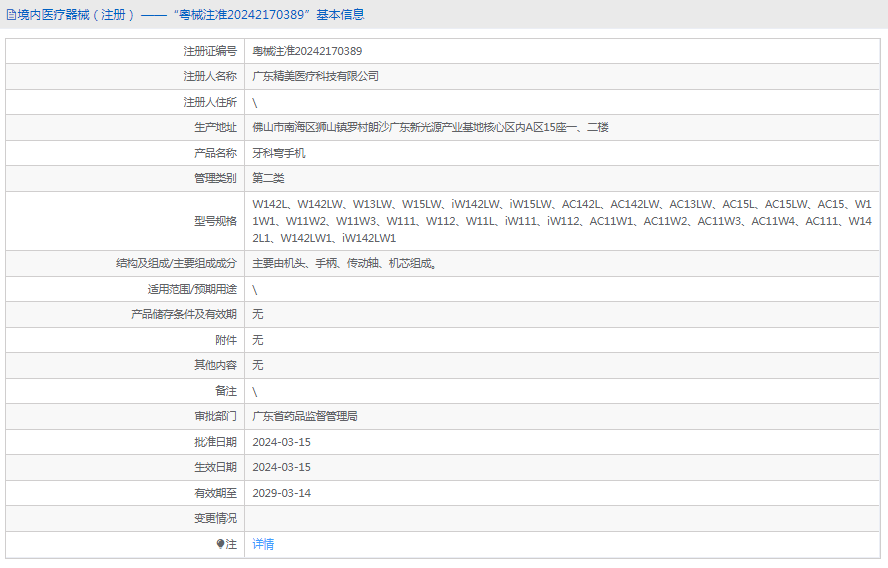The image size is (888, 568).
Task: Click the page title 境内医疗器械（注册）
Action: (x=76, y=15)
